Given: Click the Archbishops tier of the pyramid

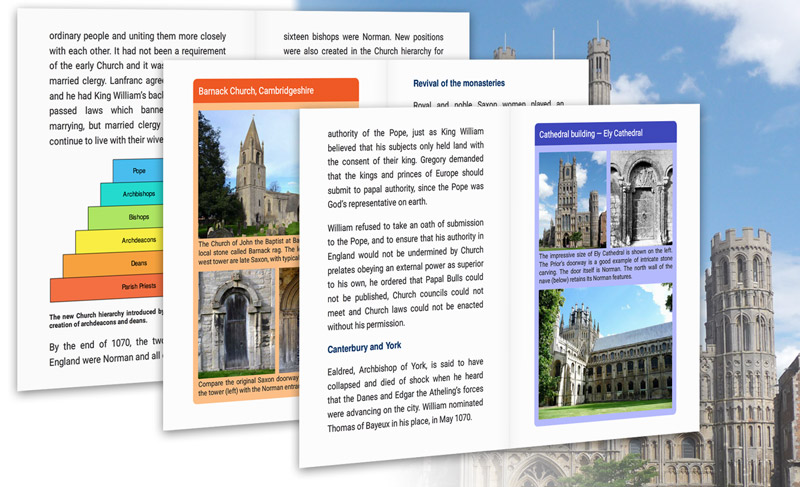Looking at the screenshot, I should tap(132, 194).
